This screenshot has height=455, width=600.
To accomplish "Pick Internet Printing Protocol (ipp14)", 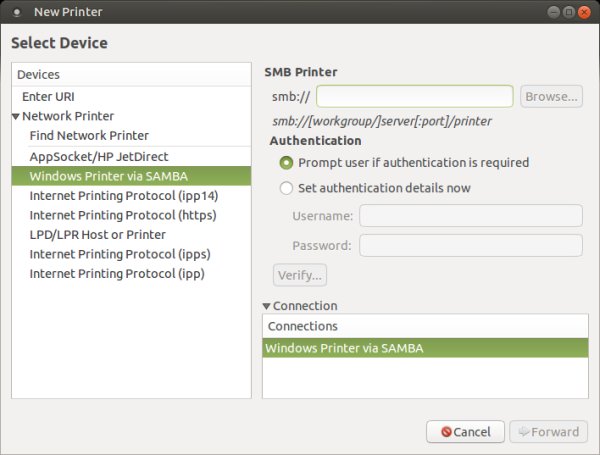I will 131,196.
